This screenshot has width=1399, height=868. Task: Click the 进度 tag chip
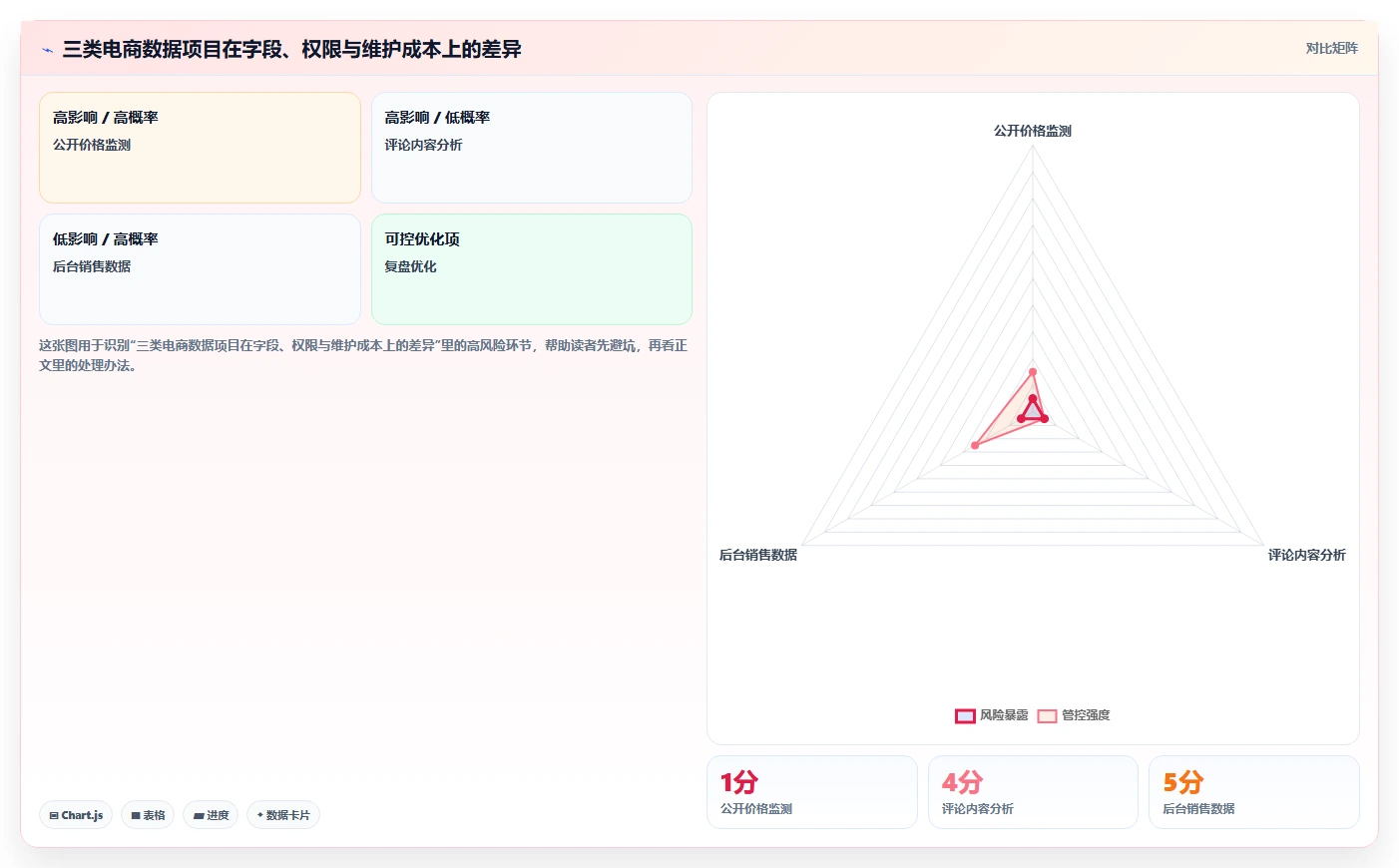(x=211, y=815)
